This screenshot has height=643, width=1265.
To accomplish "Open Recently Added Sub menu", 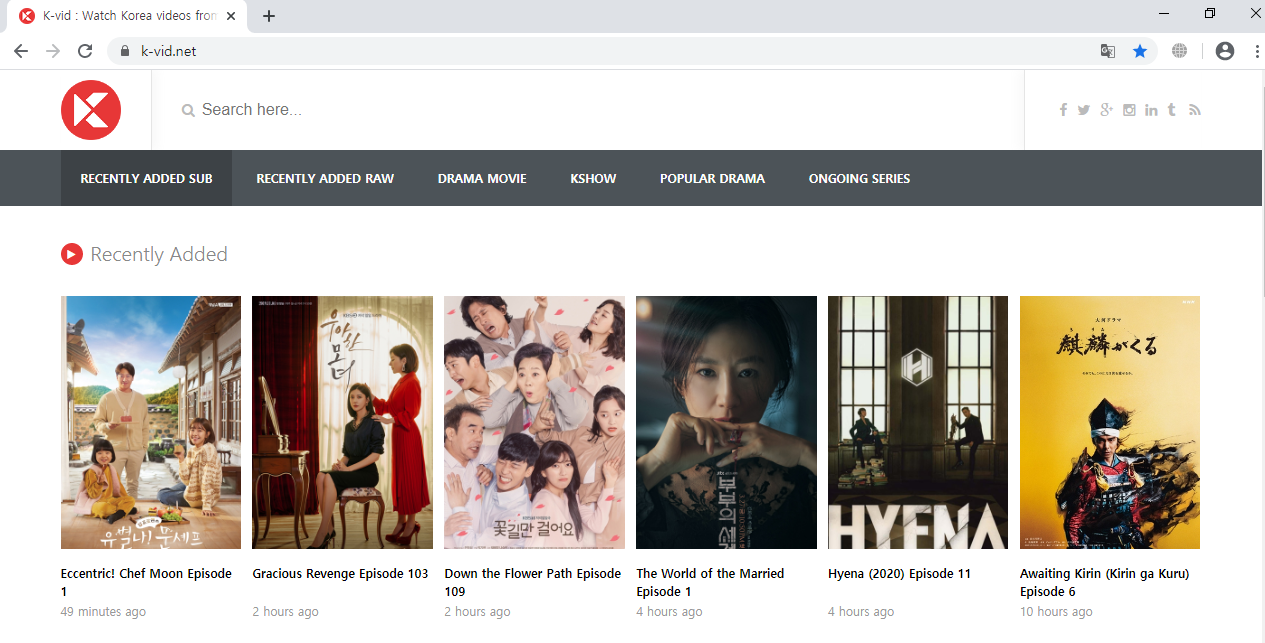I will coord(146,178).
